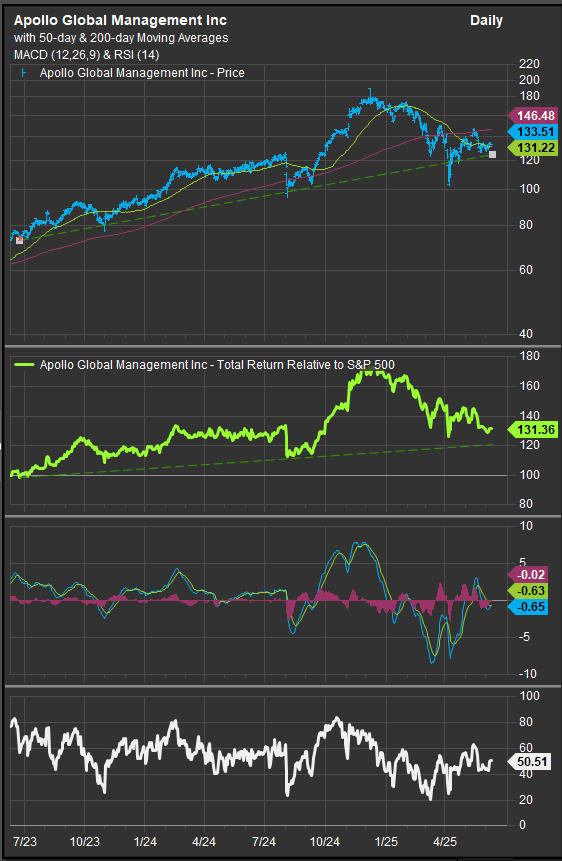562x861 pixels.
Task: Select the 146.48 200-day average value tag
Action: coord(532,116)
